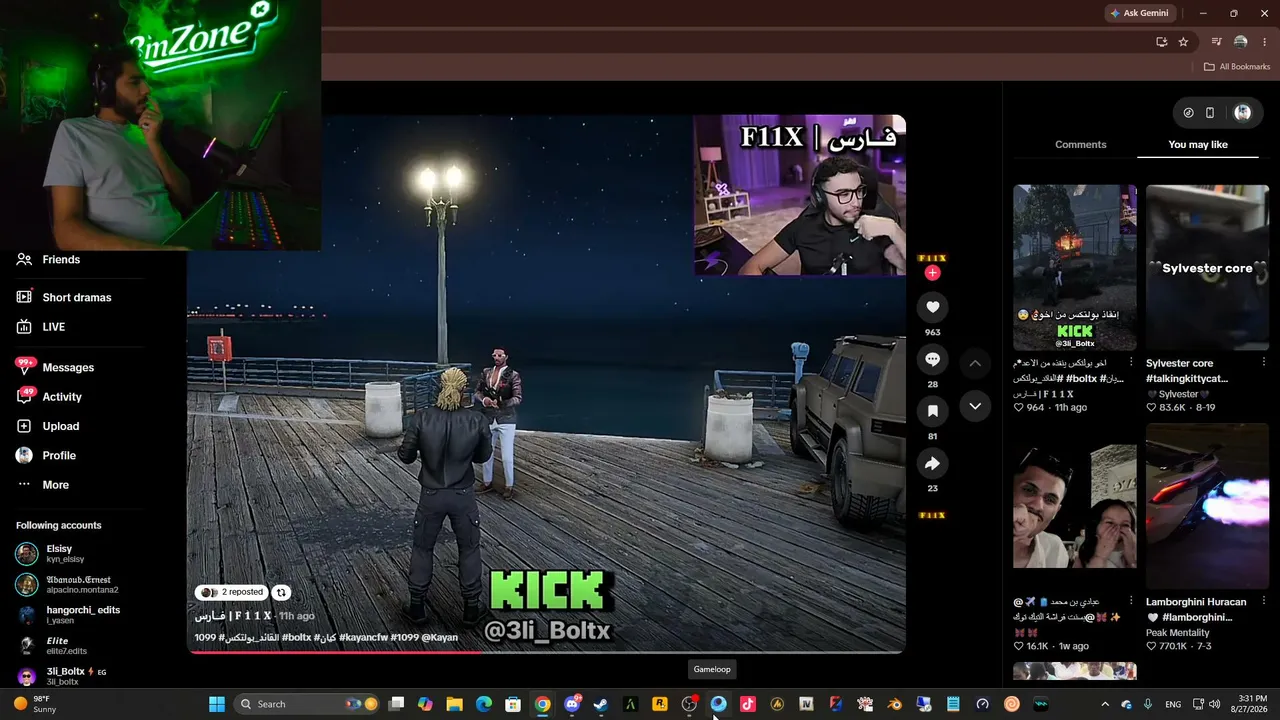This screenshot has width=1280, height=720.
Task: Open the Lamborghini flame video thumbnail
Action: (x=1207, y=507)
